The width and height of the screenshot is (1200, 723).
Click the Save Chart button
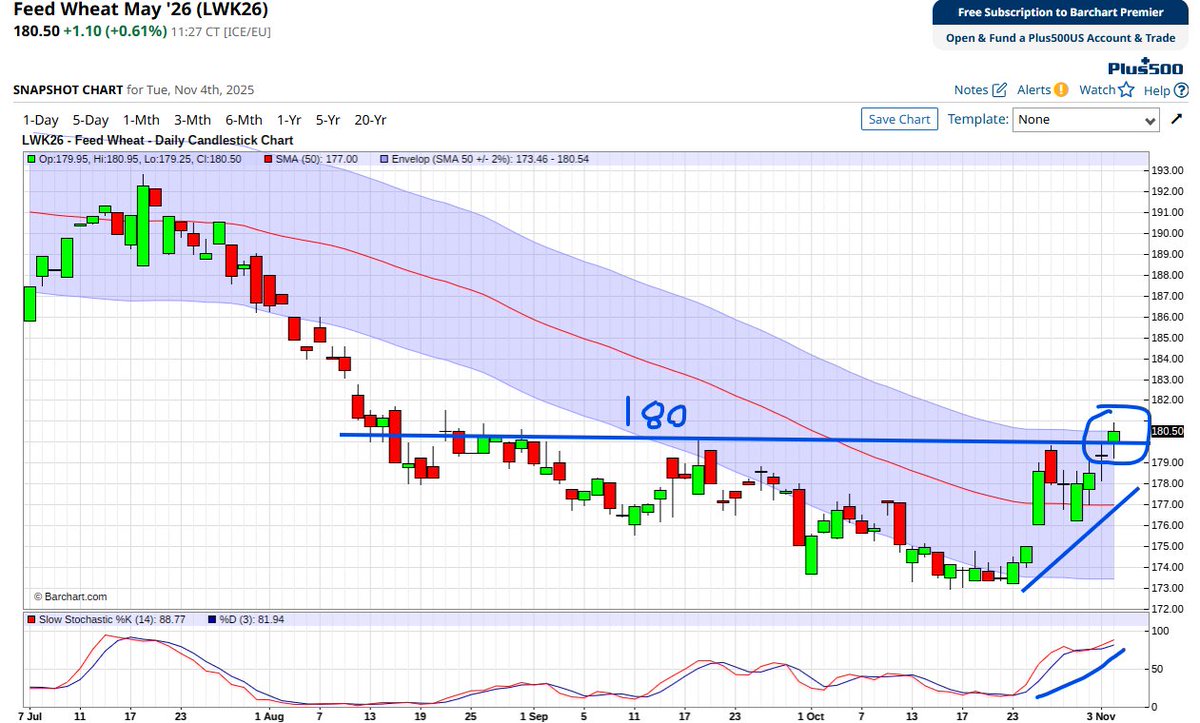(899, 119)
